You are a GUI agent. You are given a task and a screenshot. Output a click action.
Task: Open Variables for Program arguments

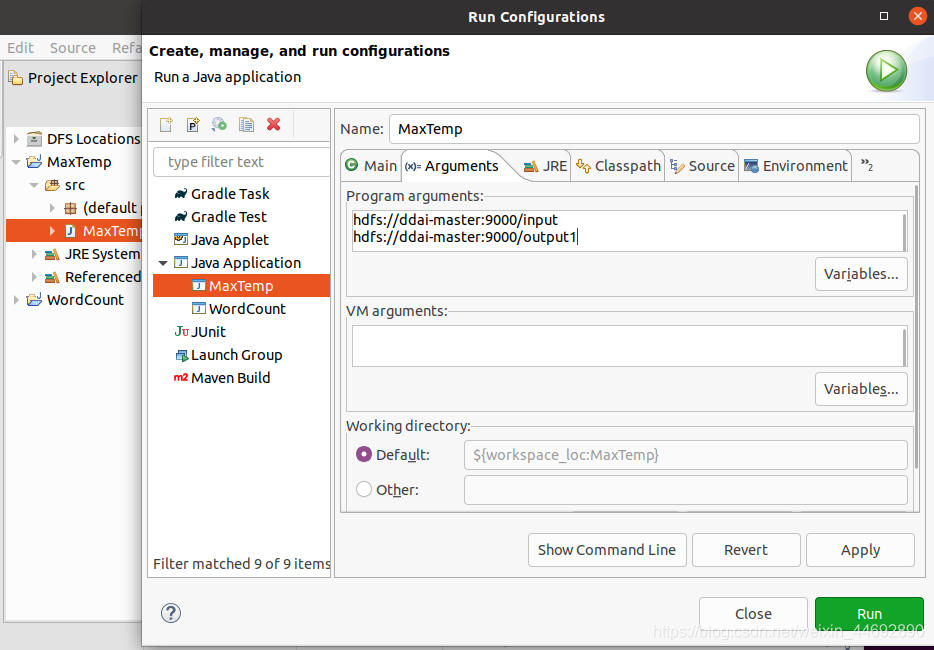pos(861,274)
